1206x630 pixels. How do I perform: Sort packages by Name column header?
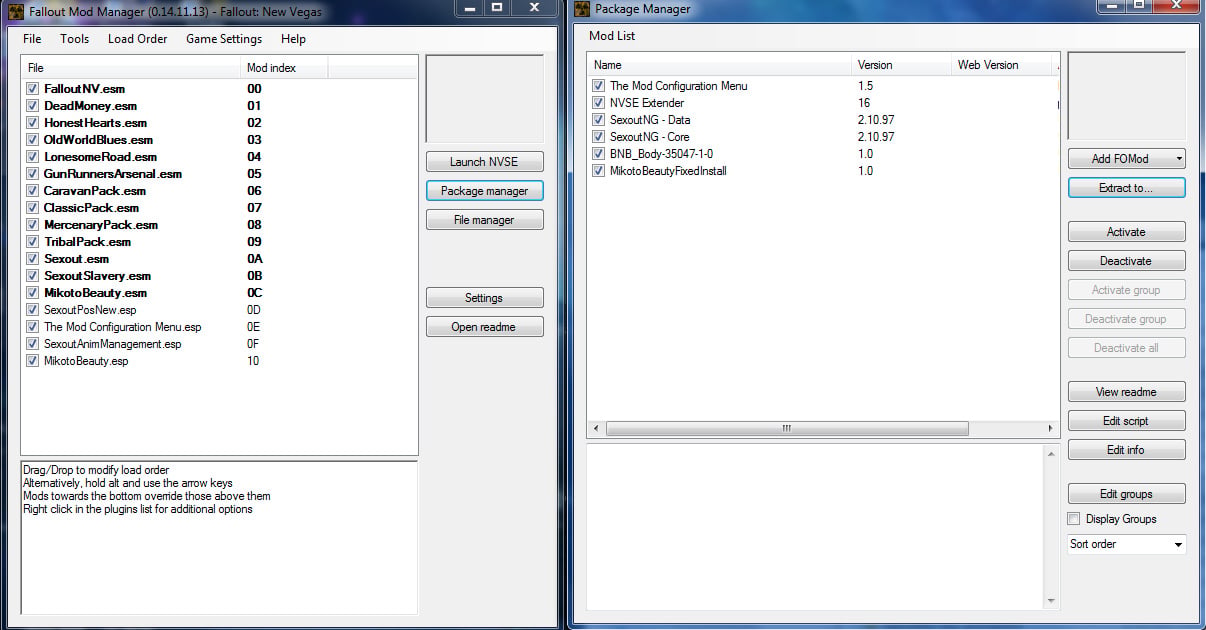tap(720, 65)
